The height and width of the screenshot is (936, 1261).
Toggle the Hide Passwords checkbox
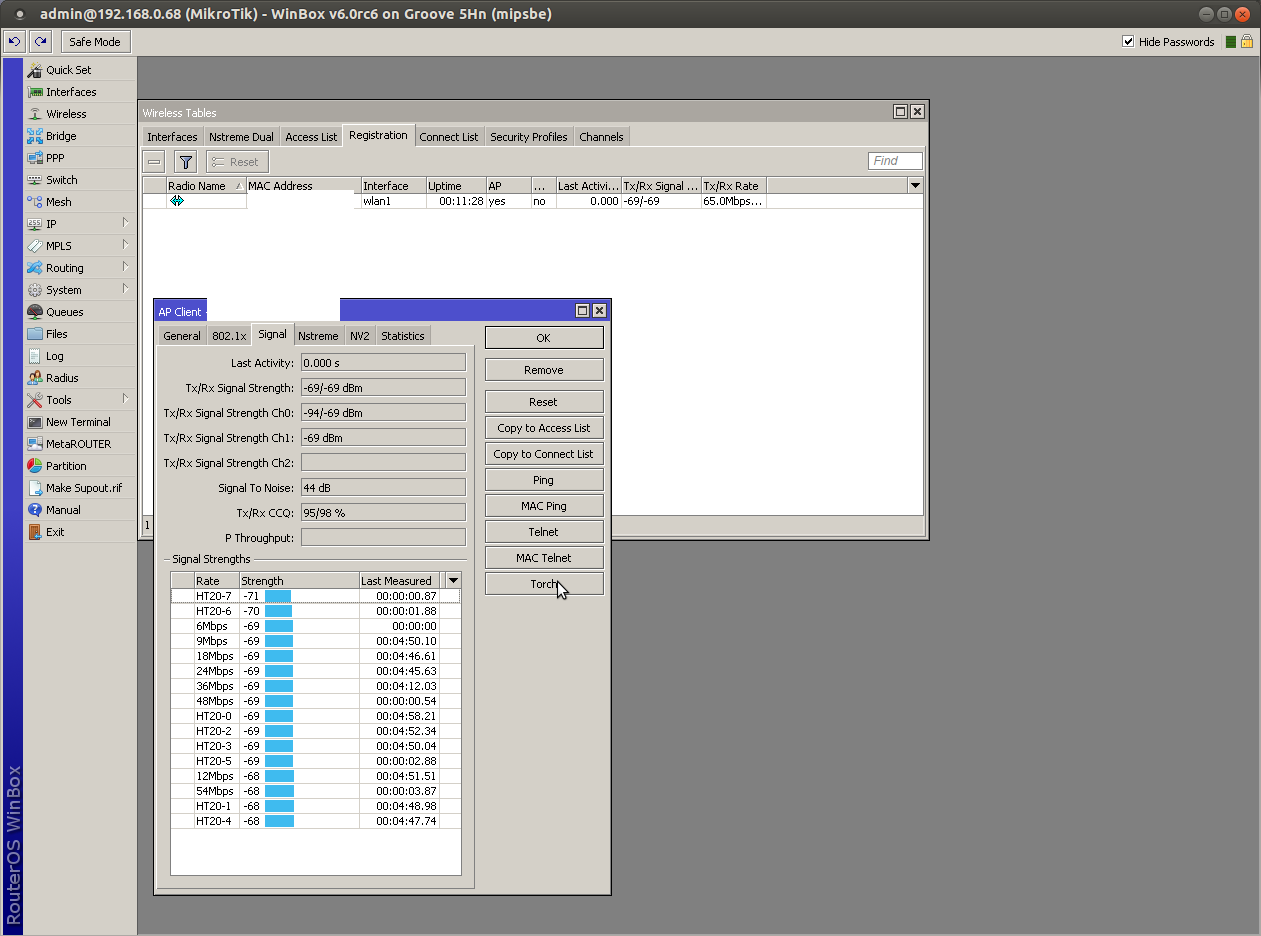1128,42
